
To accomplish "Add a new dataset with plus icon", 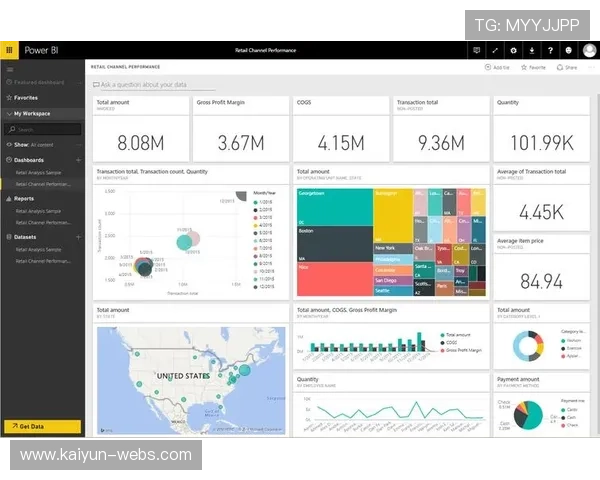I will (78, 237).
